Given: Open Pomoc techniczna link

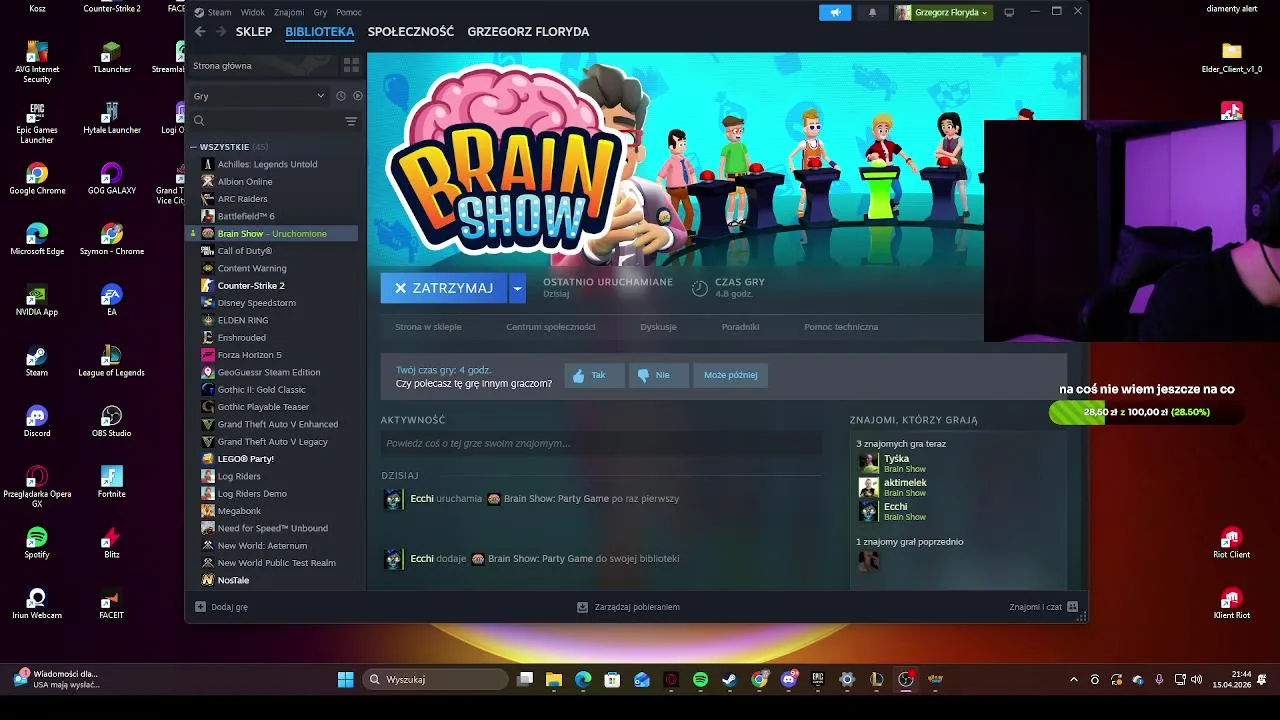Looking at the screenshot, I should 841,327.
